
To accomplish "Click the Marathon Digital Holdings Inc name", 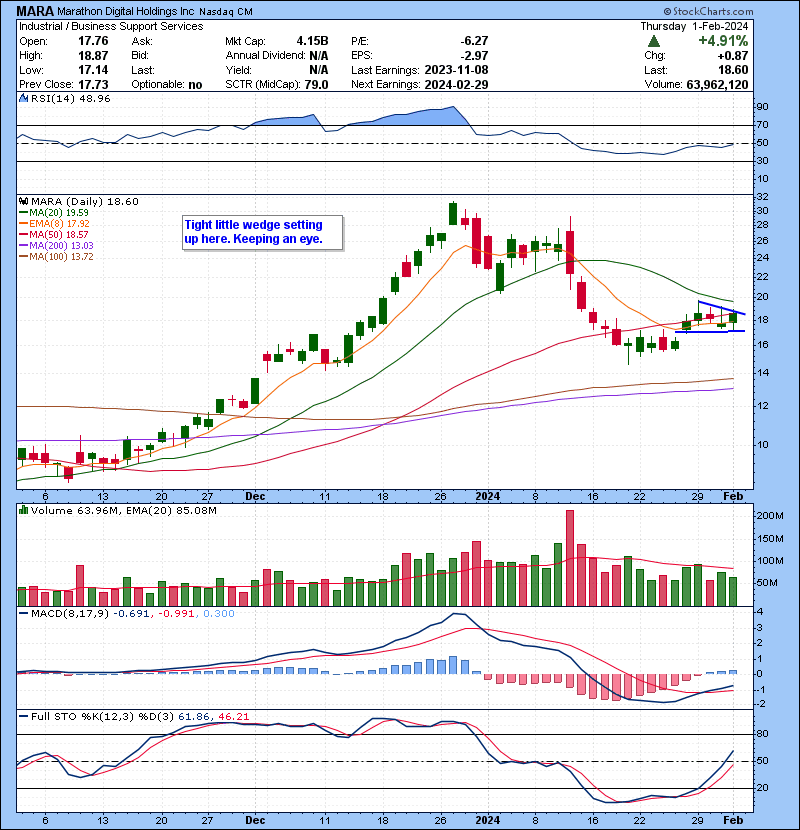I will (125, 11).
